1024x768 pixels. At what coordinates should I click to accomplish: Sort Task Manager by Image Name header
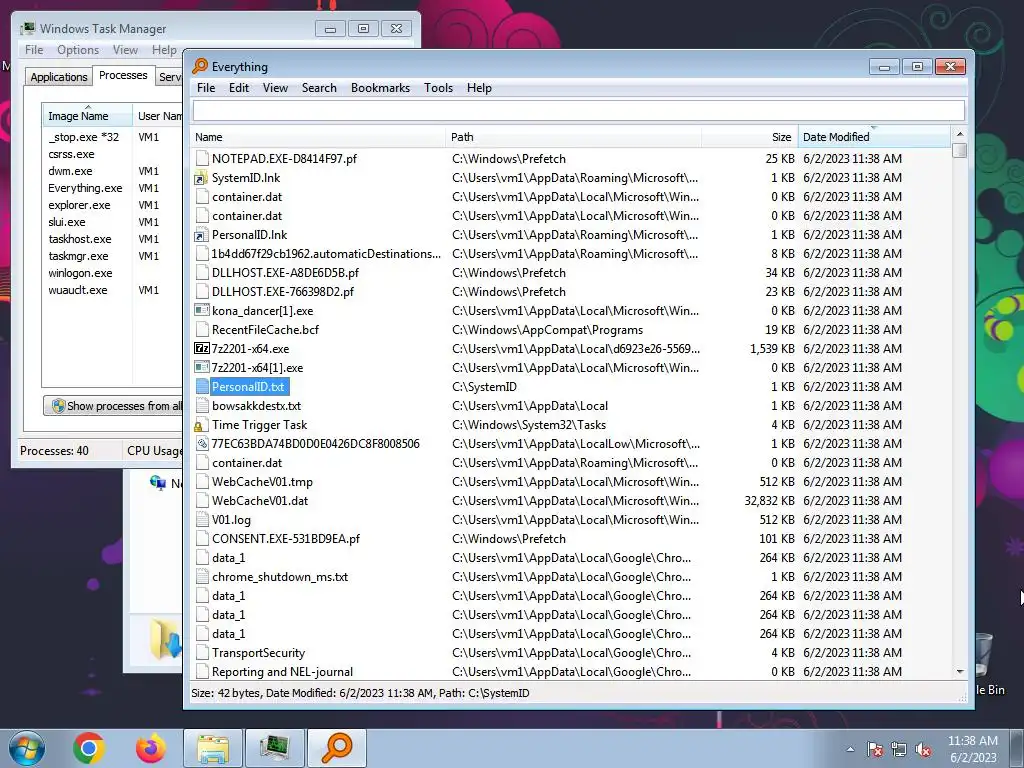pos(87,116)
